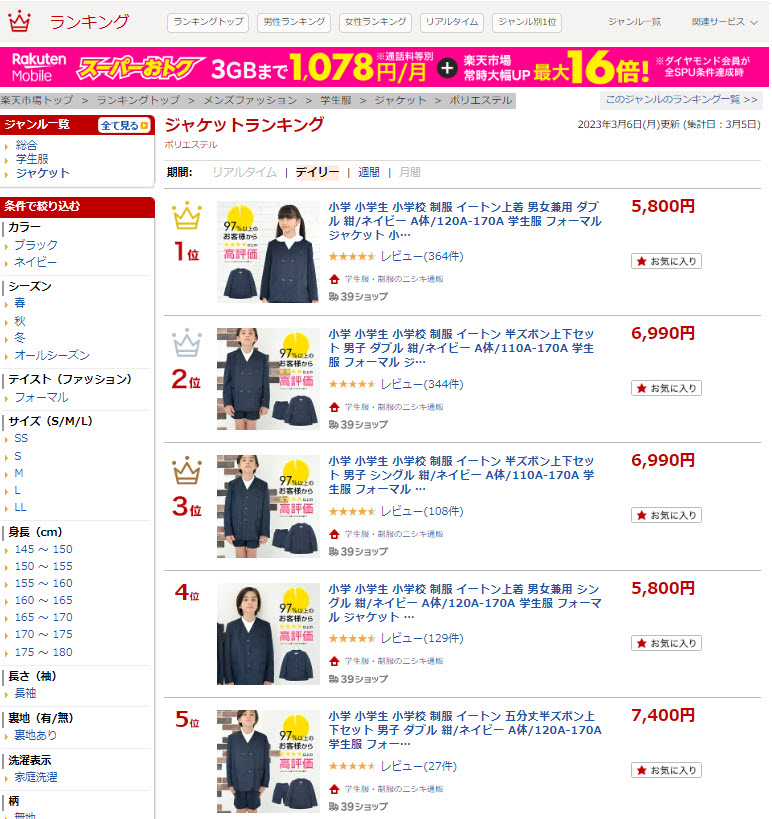Add rank 5 item to お気に入り
The height and width of the screenshot is (819, 772).
pos(666,770)
